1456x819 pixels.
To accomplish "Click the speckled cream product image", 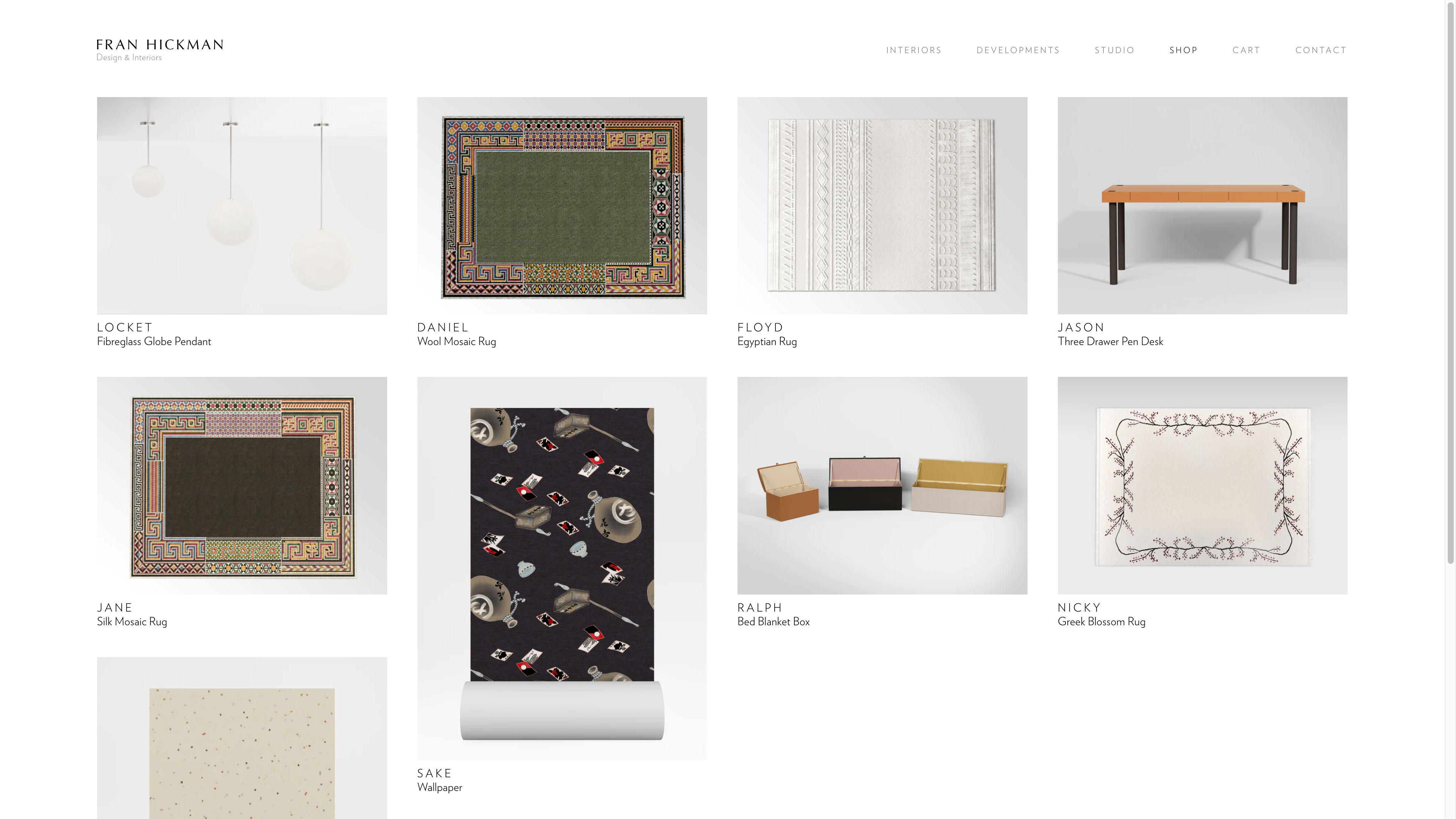I will click(242, 738).
